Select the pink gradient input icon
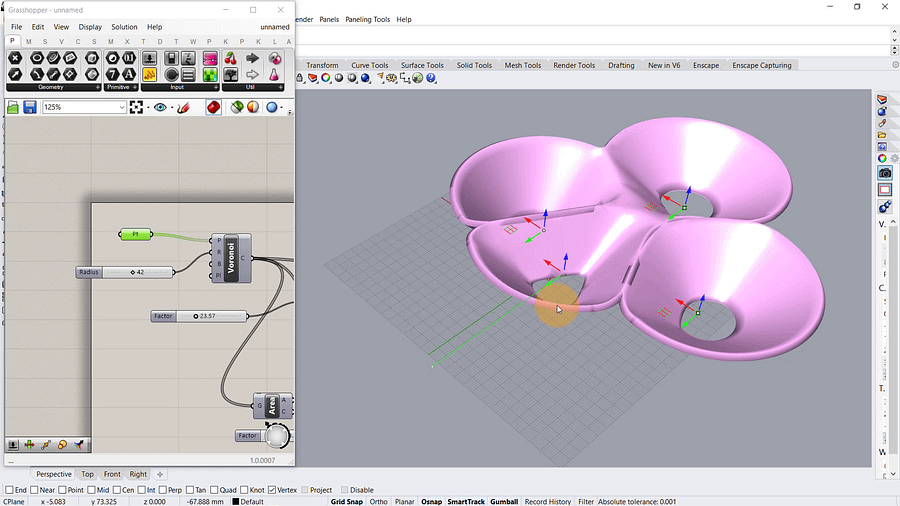900x506 pixels. pyautogui.click(x=210, y=58)
